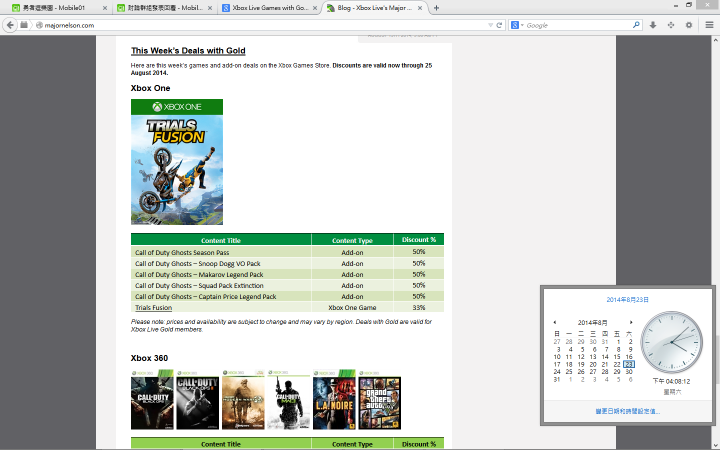Click the 33% discount cell

[419, 308]
